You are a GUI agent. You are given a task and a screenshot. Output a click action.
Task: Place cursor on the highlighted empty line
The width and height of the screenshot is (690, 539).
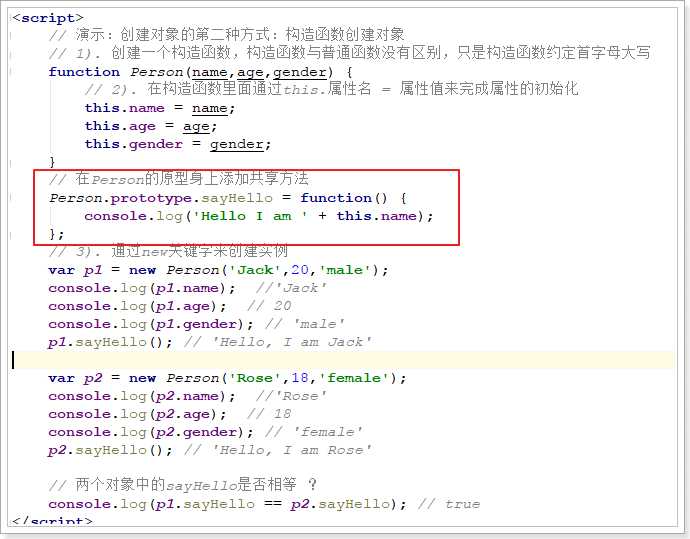pyautogui.click(x=342, y=360)
